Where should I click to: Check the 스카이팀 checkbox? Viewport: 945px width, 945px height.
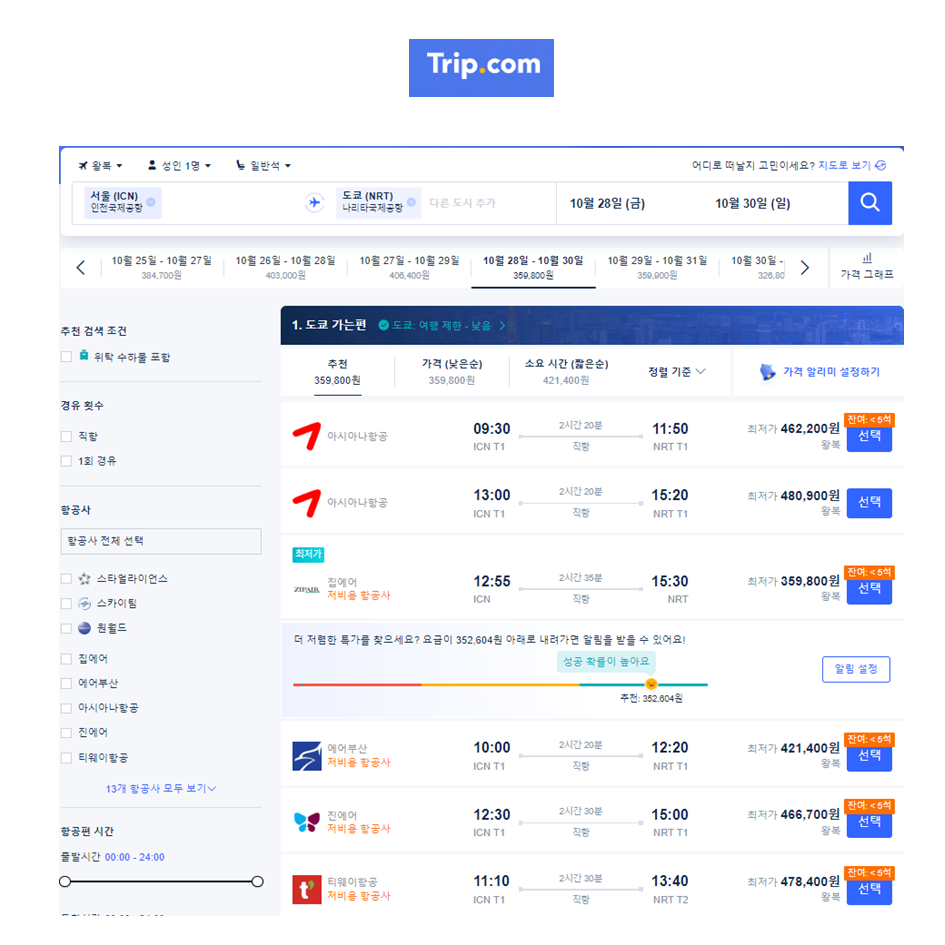tap(66, 603)
